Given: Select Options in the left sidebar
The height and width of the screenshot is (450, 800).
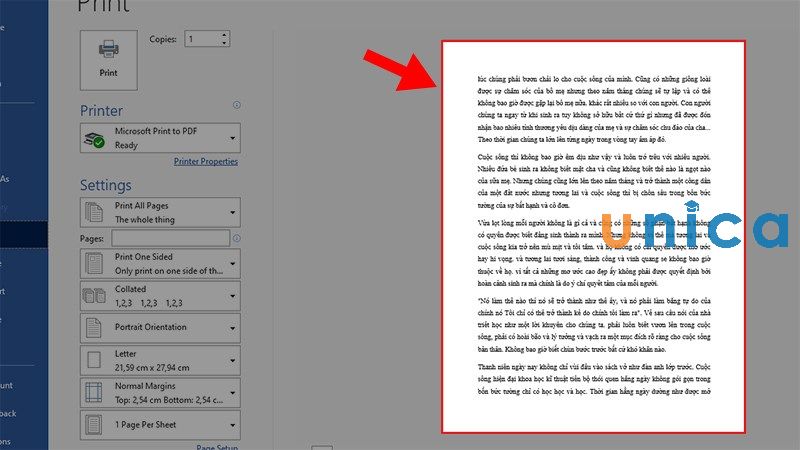Looking at the screenshot, I should 6,440.
